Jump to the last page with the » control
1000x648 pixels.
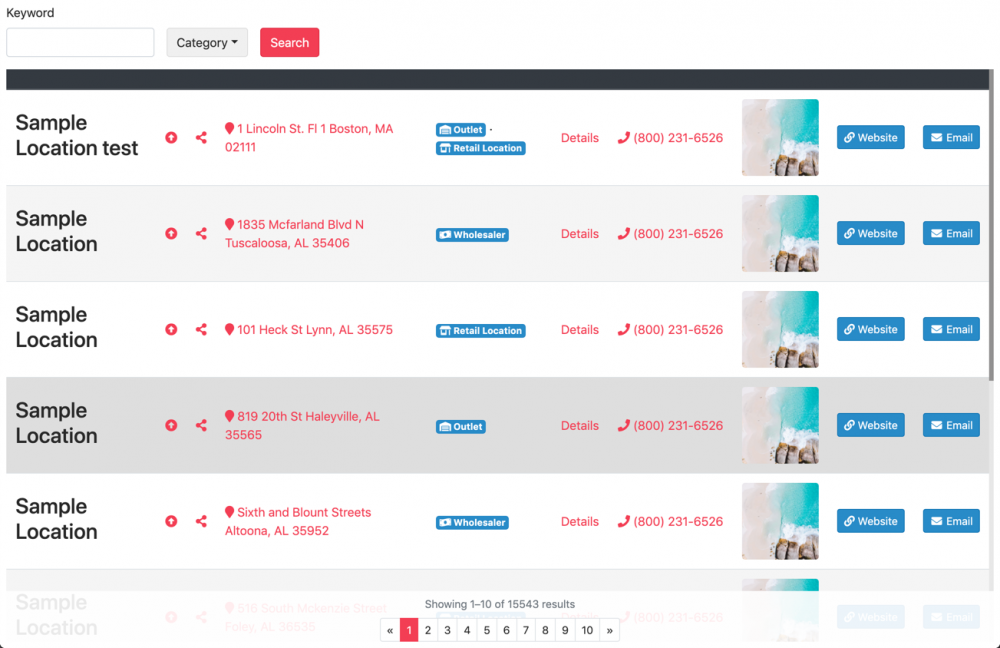point(610,630)
